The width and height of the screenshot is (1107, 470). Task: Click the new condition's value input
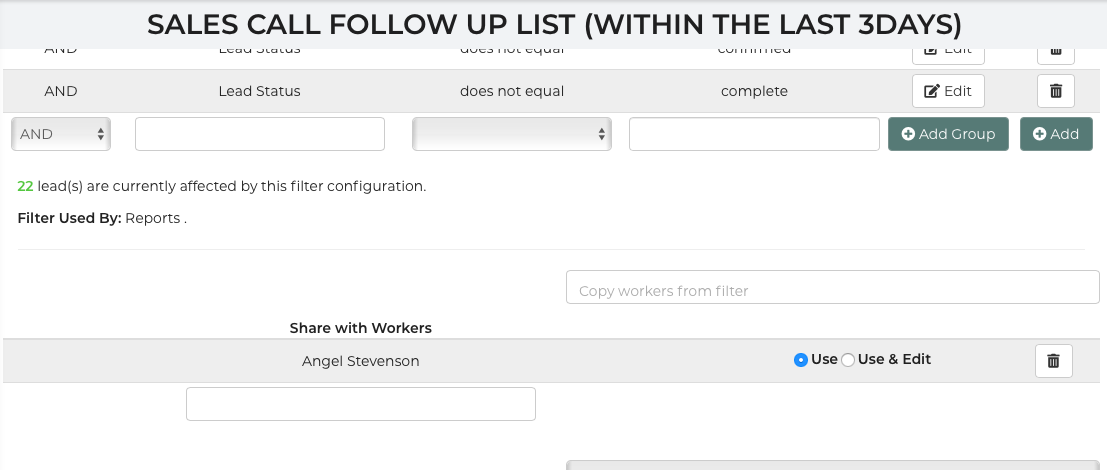[754, 134]
